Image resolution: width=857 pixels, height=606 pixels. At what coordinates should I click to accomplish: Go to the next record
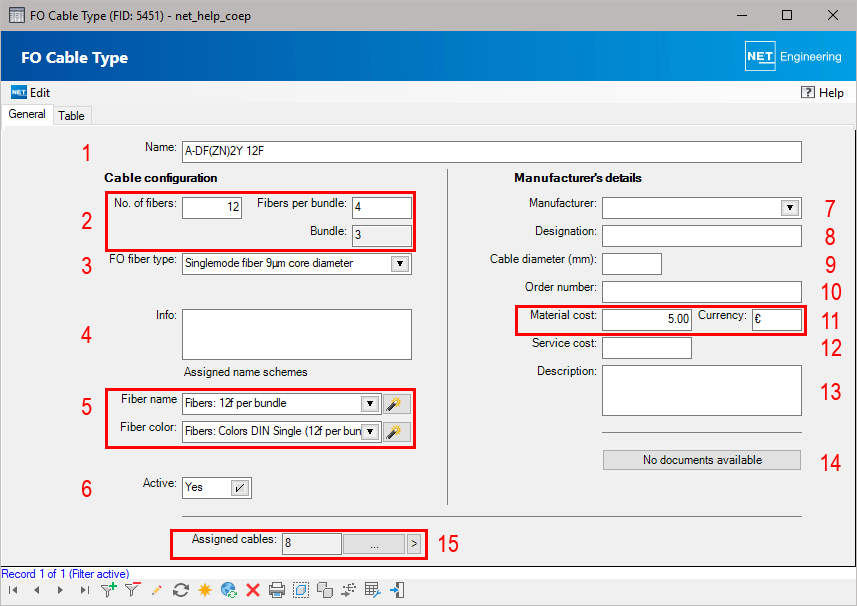[x=60, y=590]
